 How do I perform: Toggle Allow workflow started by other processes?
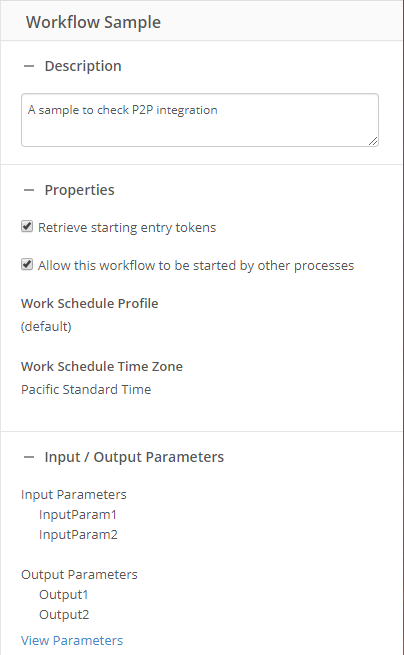pyautogui.click(x=27, y=265)
